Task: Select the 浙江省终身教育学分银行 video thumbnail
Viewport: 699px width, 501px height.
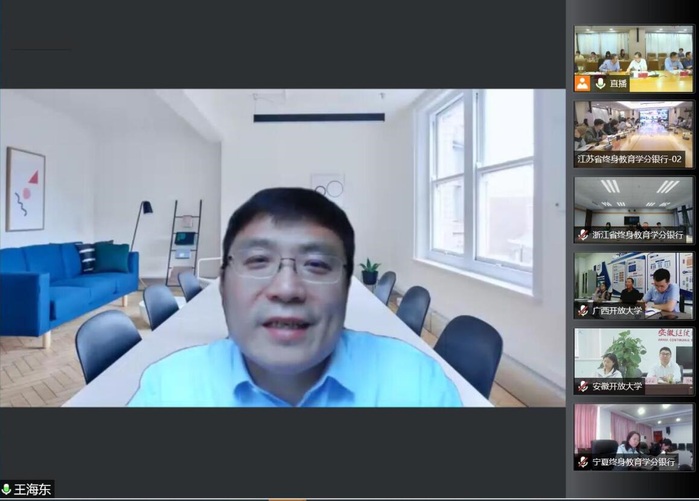Action: tap(633, 203)
